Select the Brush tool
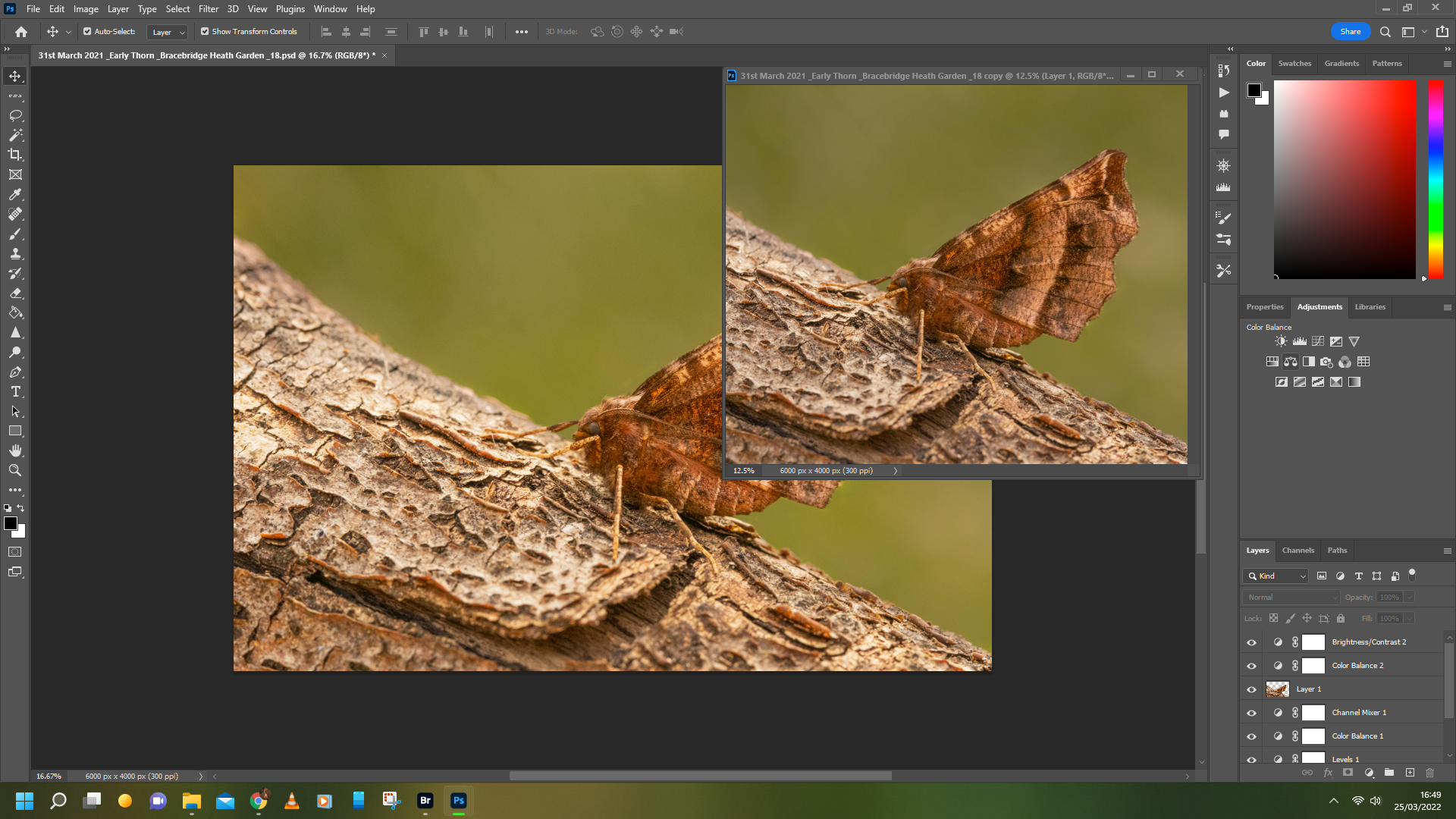Image resolution: width=1456 pixels, height=819 pixels. (x=15, y=234)
